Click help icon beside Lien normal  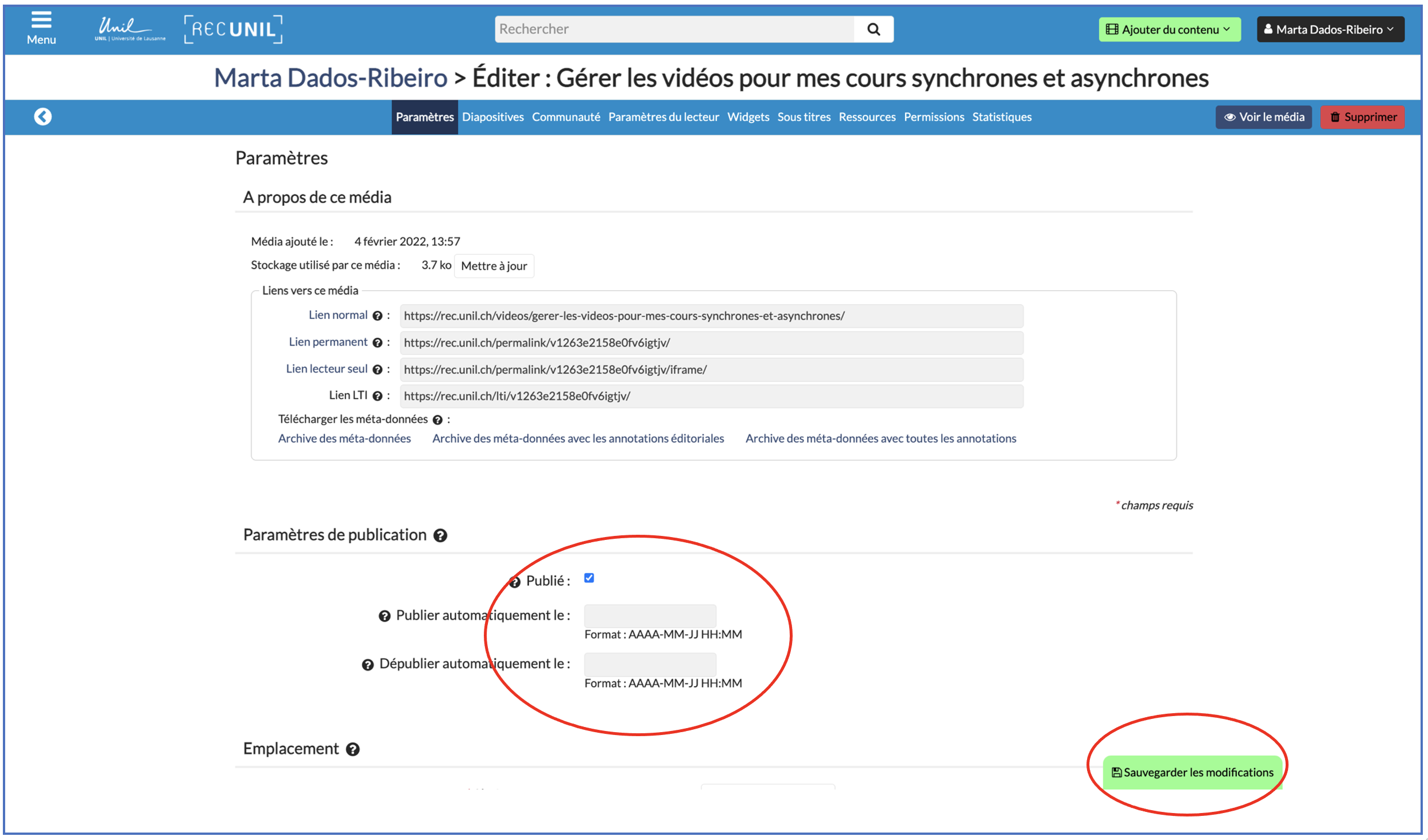tap(377, 316)
